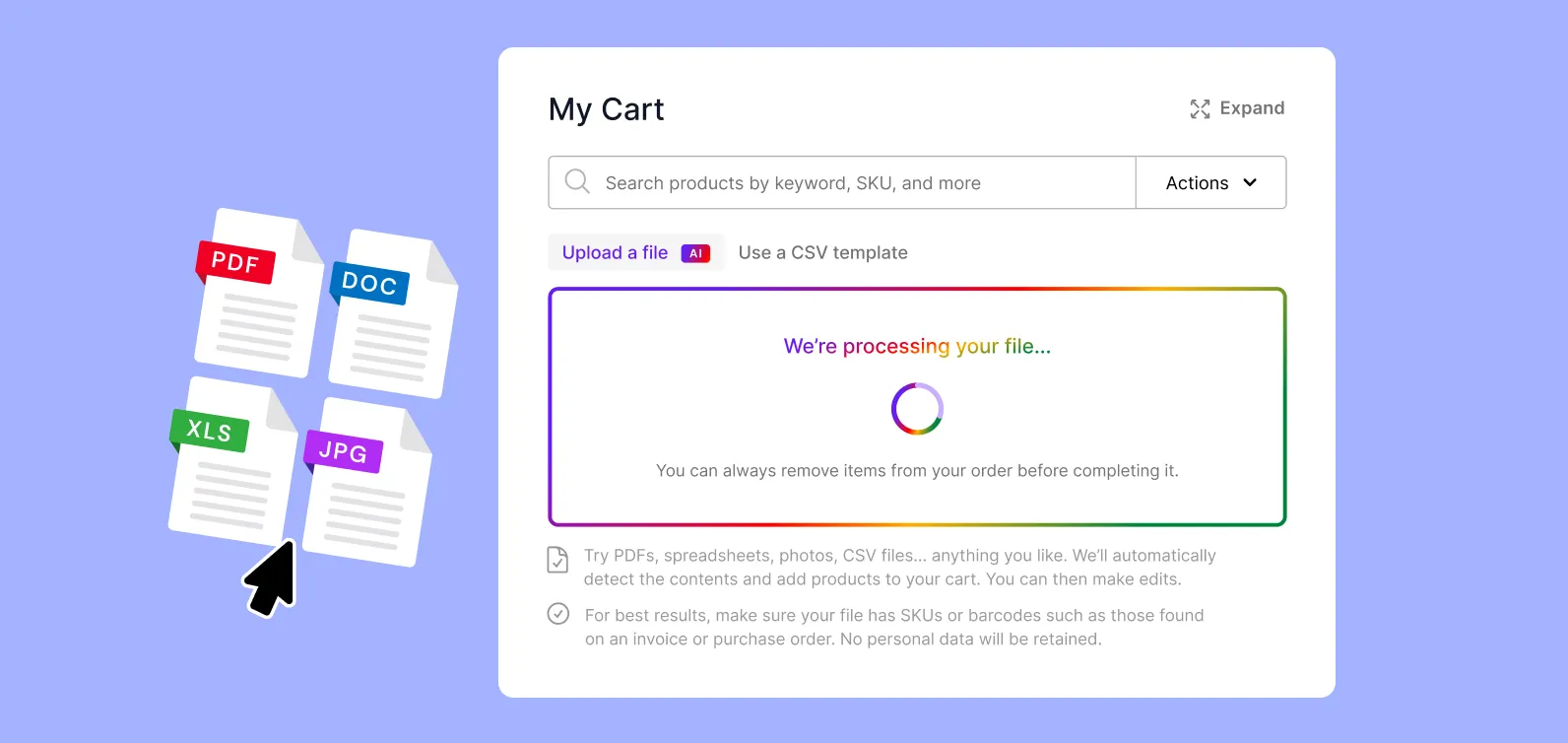Viewport: 1568px width, 743px height.
Task: Click the AI badge on Upload a file
Action: 695,253
